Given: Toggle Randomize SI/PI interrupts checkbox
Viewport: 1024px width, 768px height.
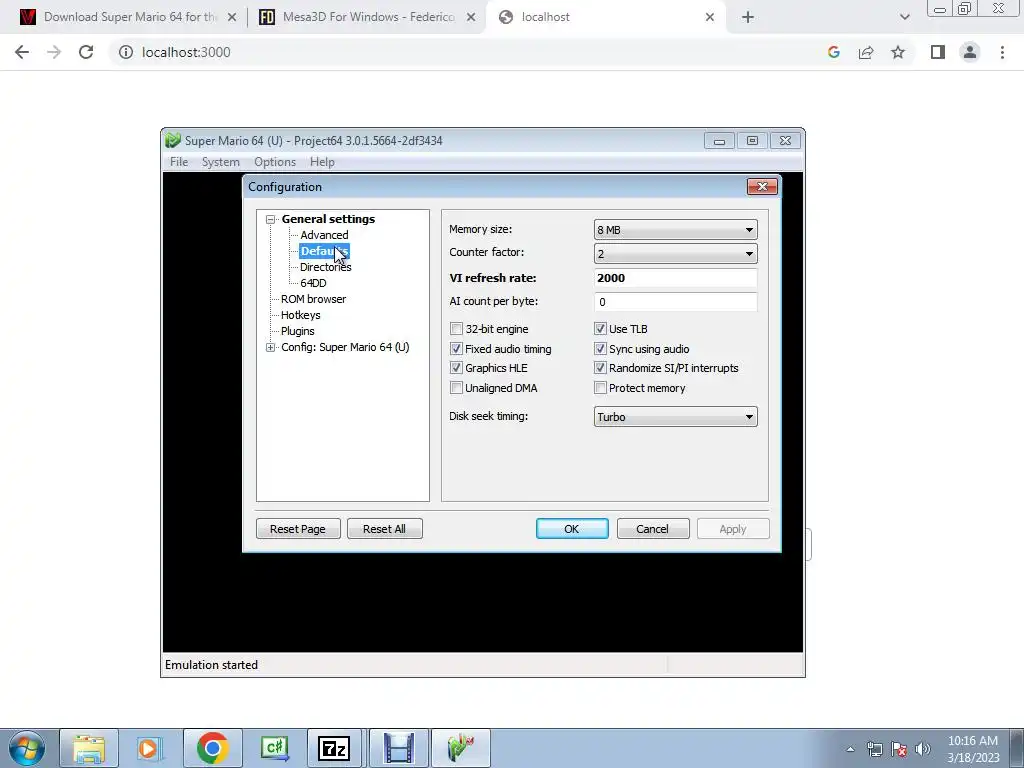Looking at the screenshot, I should (600, 368).
